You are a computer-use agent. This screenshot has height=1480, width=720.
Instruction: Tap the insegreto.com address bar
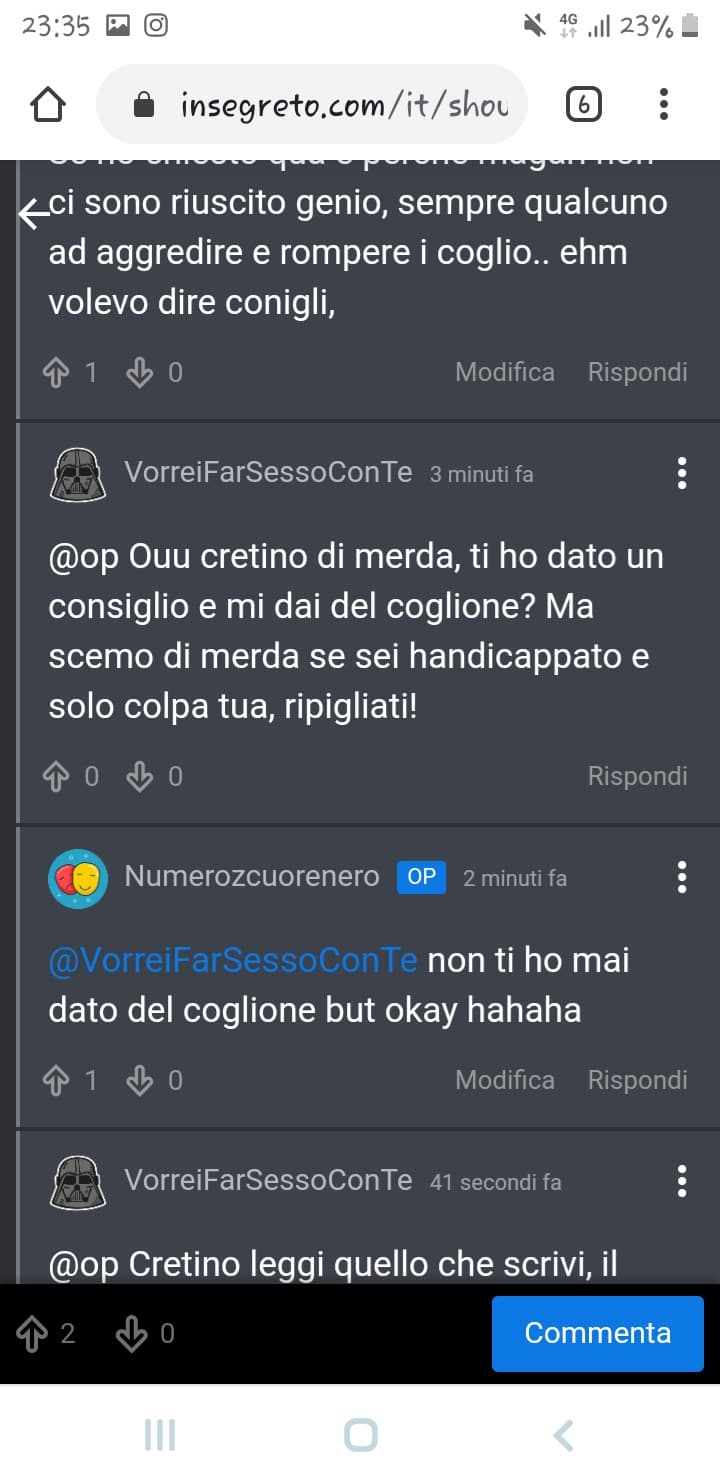pos(311,104)
